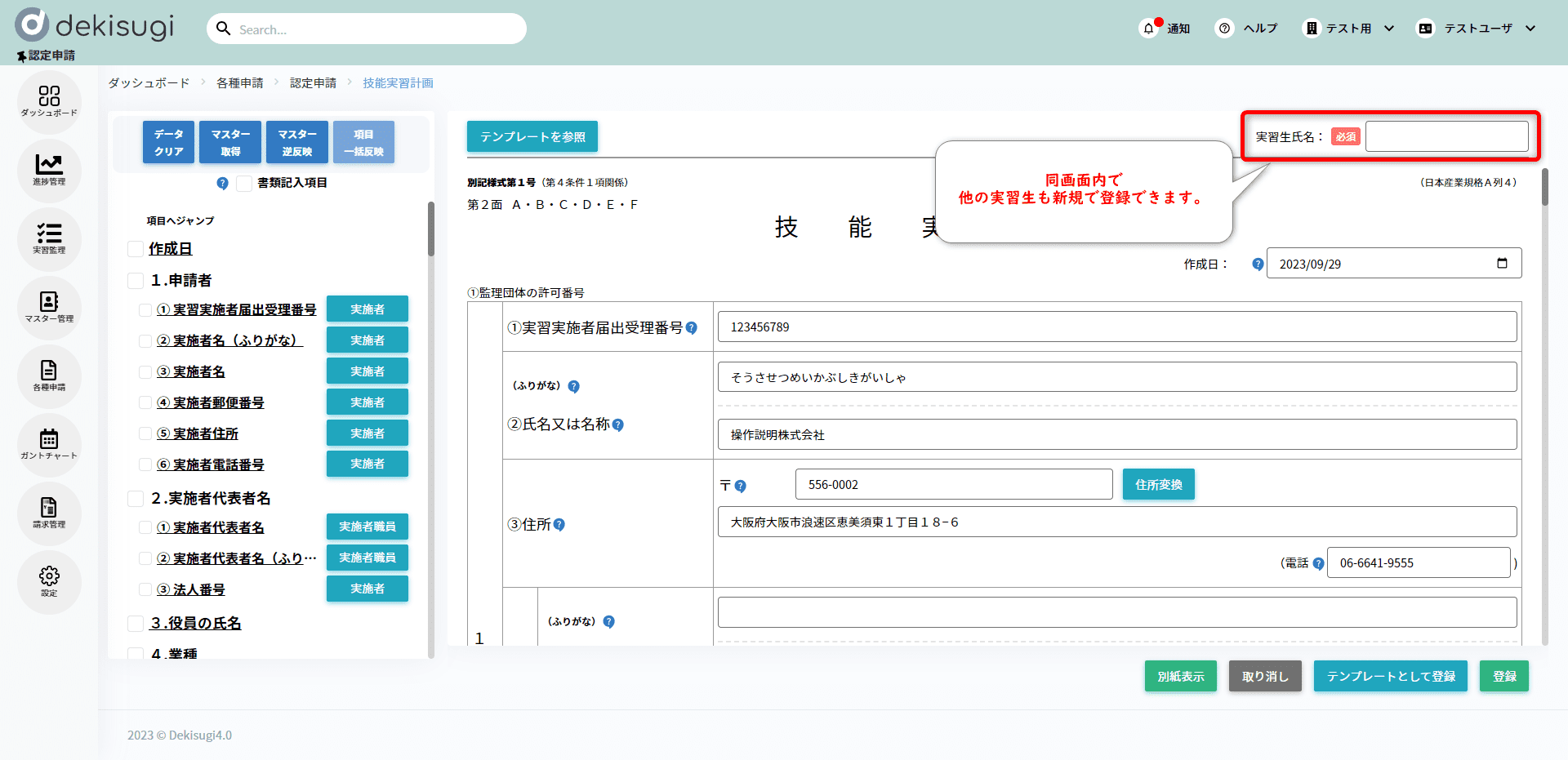Screen dimensions: 1568x760
Task: Expand the テスト用 organization dropdown
Action: [1388, 29]
